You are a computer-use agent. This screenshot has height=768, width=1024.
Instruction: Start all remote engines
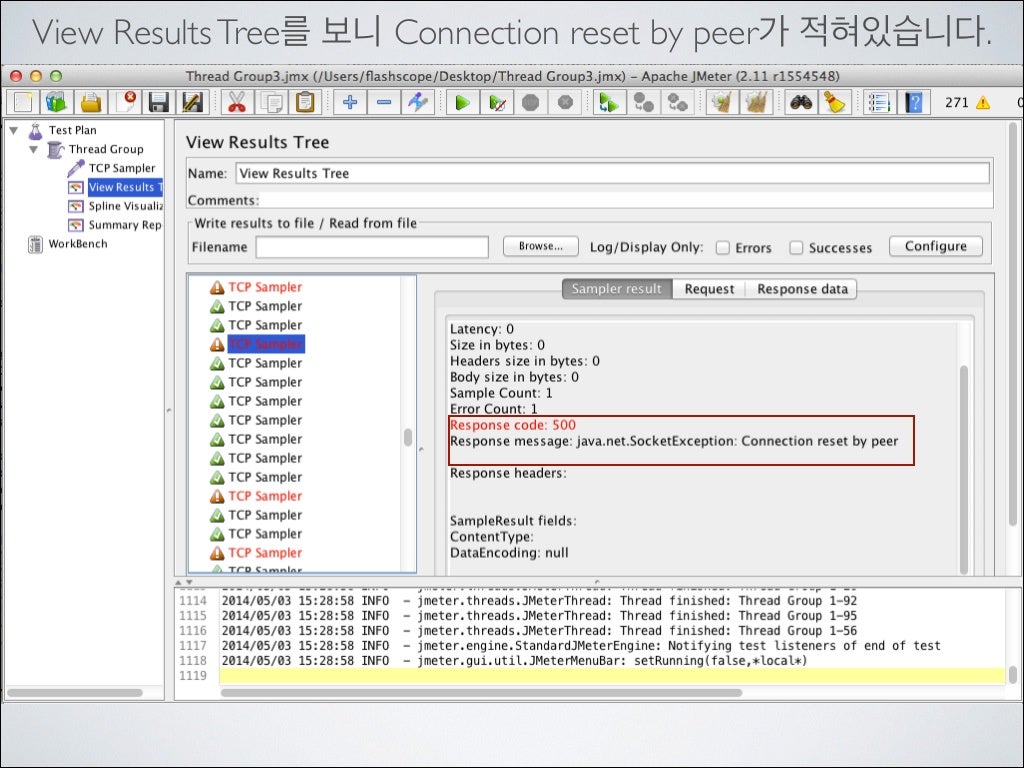pyautogui.click(x=609, y=103)
